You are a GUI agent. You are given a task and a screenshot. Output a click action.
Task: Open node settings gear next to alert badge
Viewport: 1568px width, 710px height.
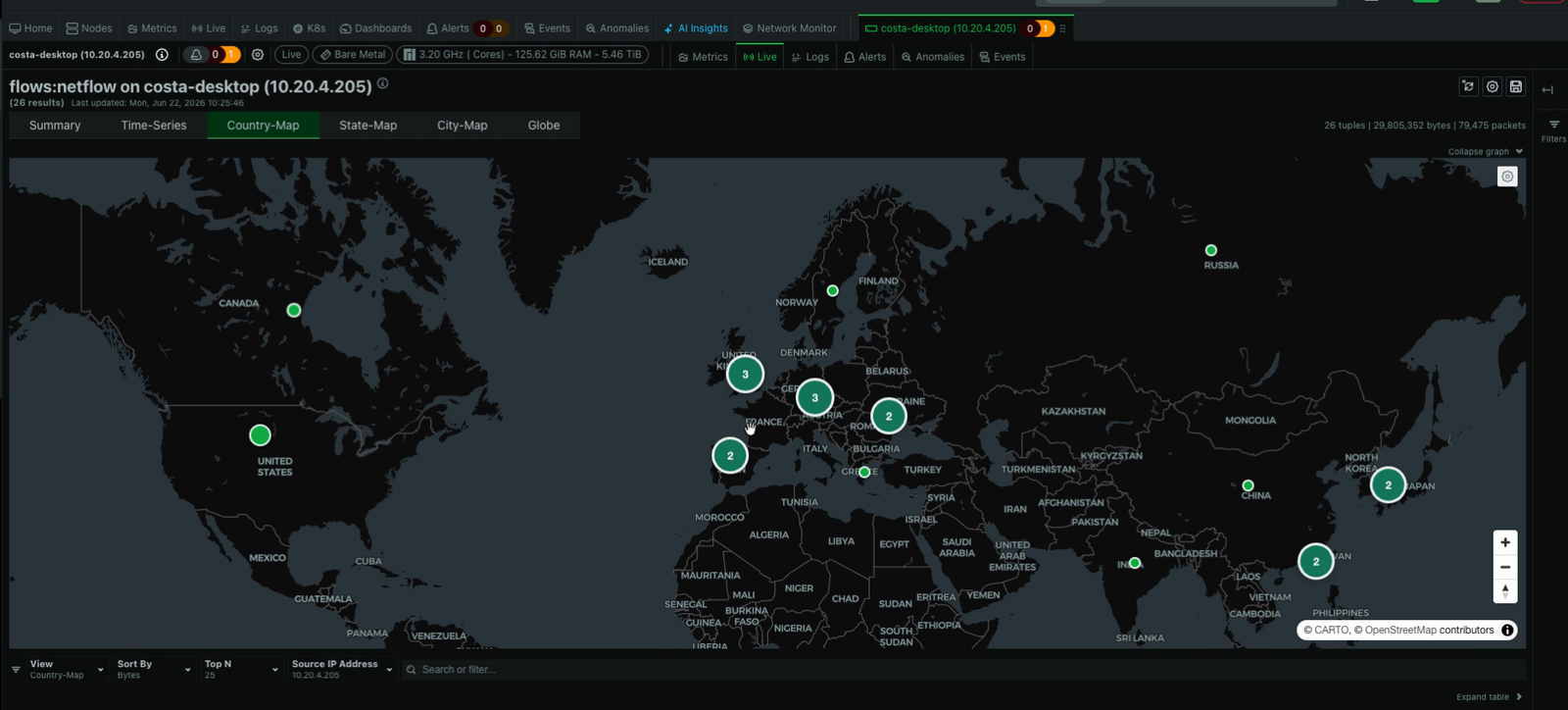pos(258,55)
